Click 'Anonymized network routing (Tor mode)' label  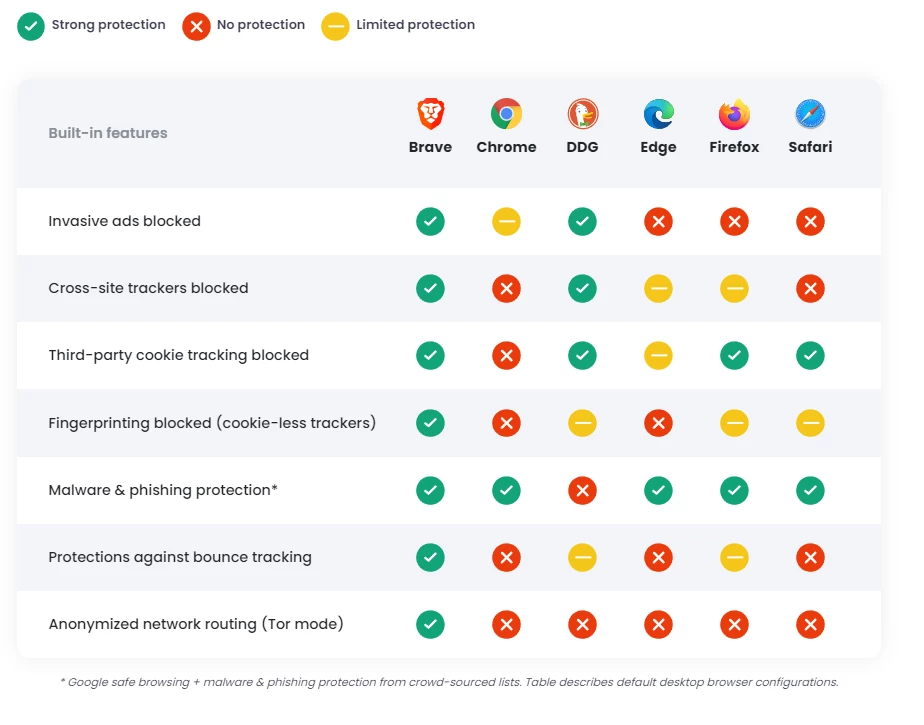(x=196, y=624)
